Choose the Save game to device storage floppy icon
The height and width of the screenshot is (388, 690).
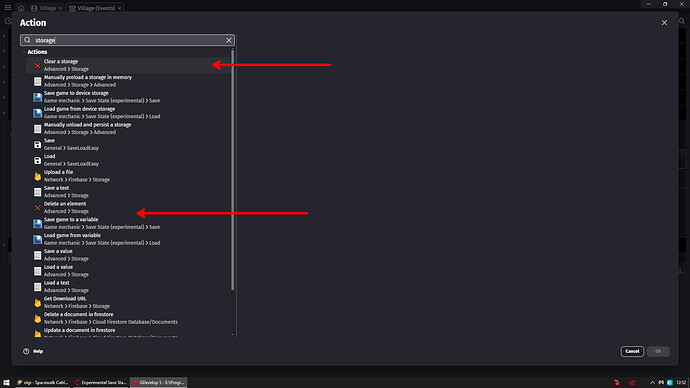pyautogui.click(x=37, y=97)
